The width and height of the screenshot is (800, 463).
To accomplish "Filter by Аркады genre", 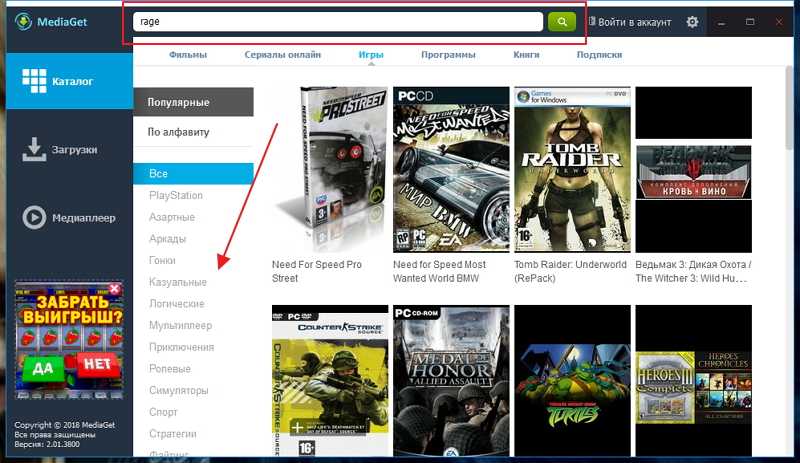I will [167, 238].
